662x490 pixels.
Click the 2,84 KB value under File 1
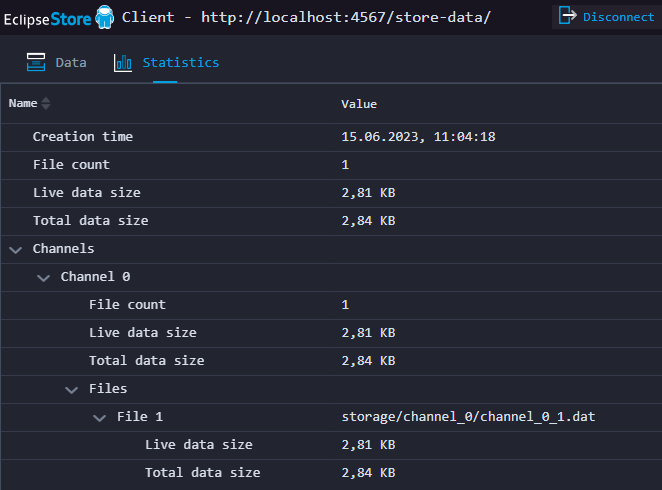(x=368, y=473)
